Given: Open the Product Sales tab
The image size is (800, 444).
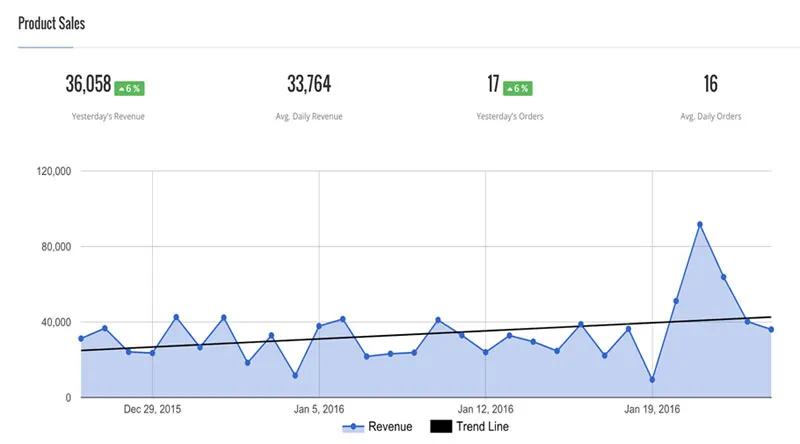Looking at the screenshot, I should pyautogui.click(x=51, y=24).
